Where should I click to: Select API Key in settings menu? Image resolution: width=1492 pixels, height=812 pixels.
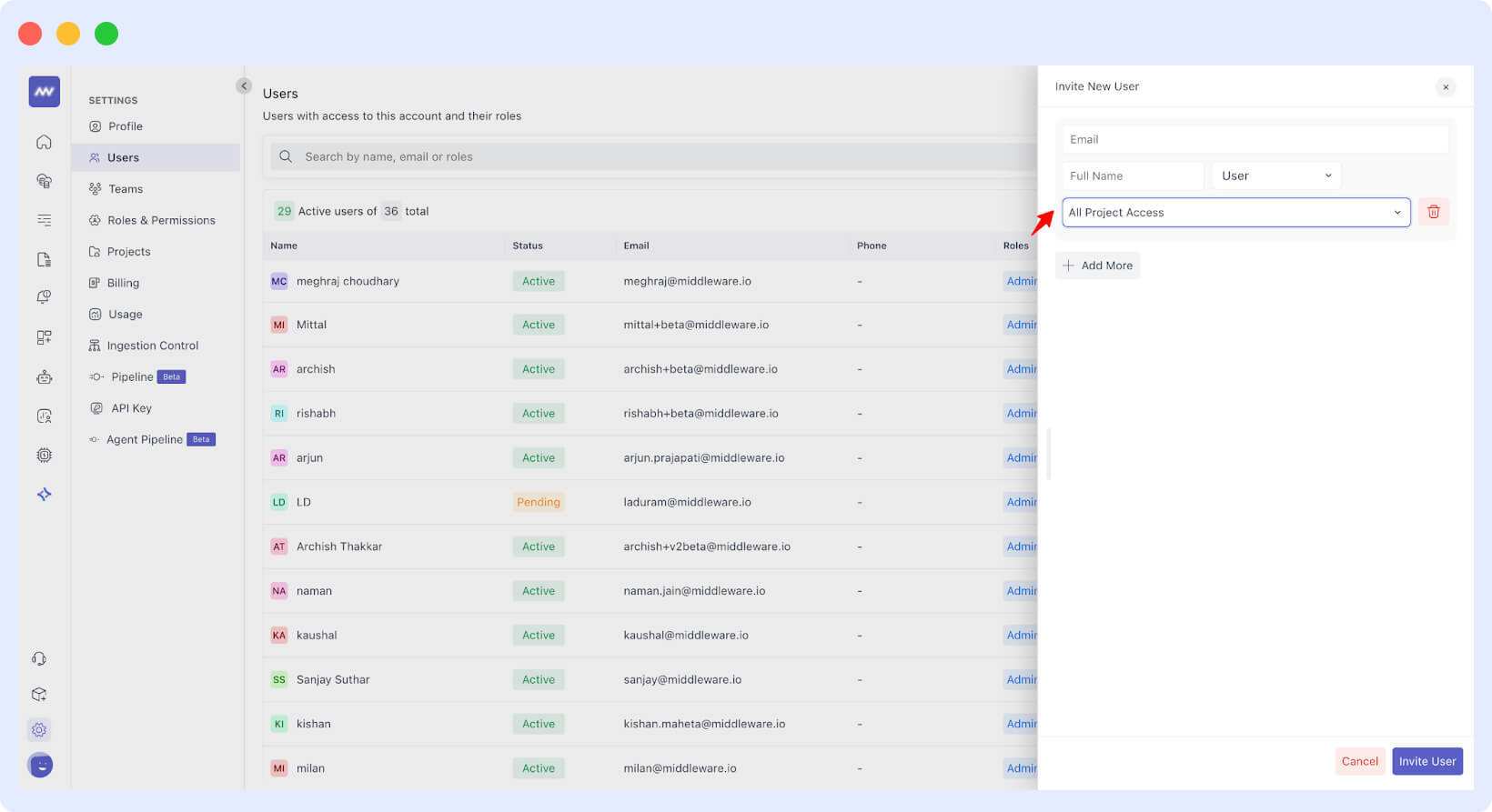pyautogui.click(x=131, y=408)
